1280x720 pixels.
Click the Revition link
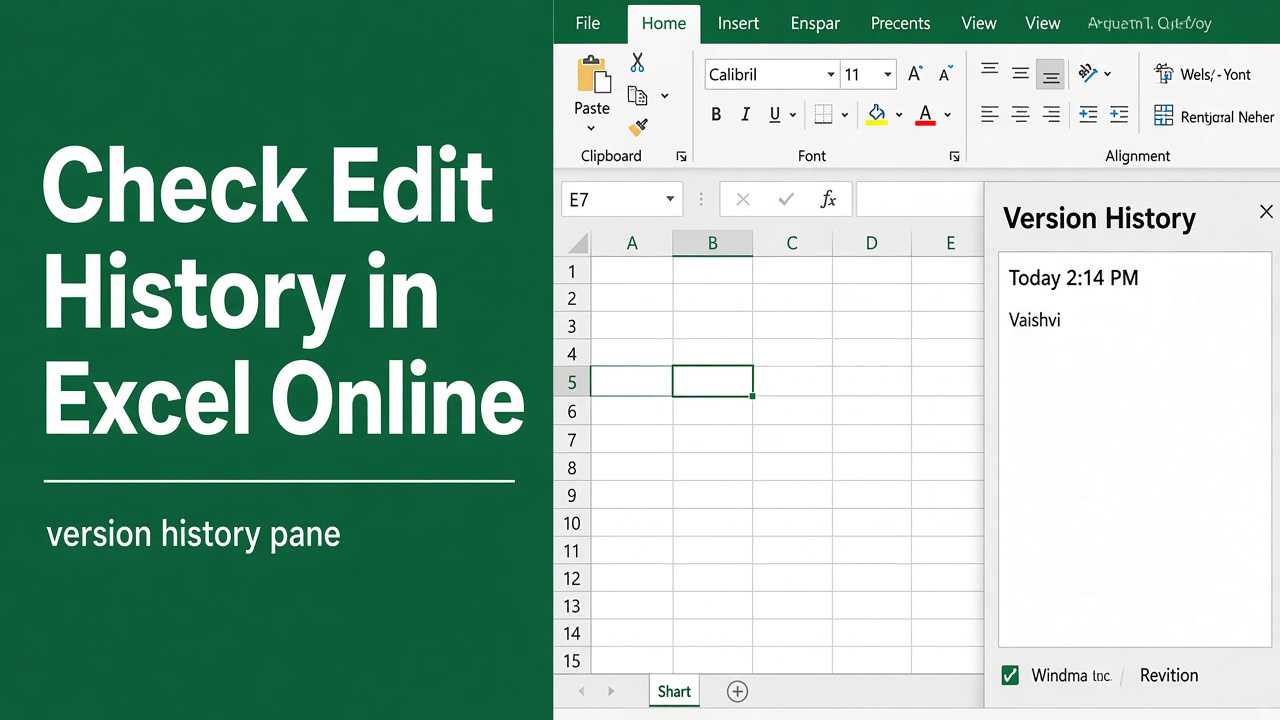(x=1168, y=675)
